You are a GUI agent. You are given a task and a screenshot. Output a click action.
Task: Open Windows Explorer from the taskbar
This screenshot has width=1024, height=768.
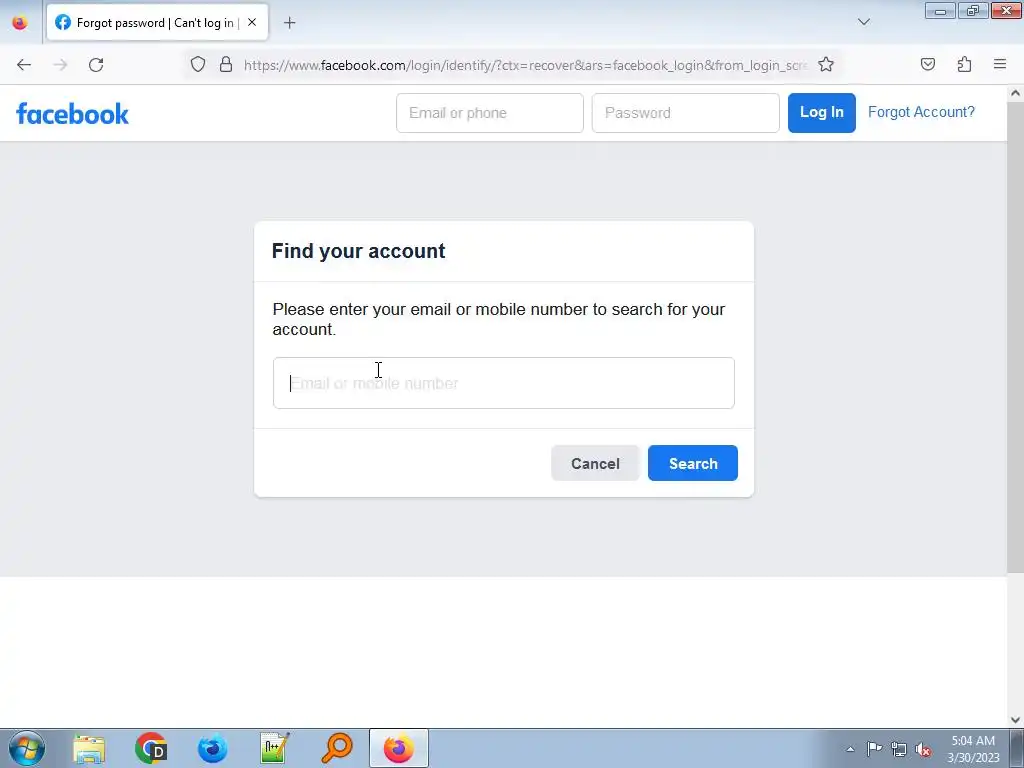click(89, 748)
